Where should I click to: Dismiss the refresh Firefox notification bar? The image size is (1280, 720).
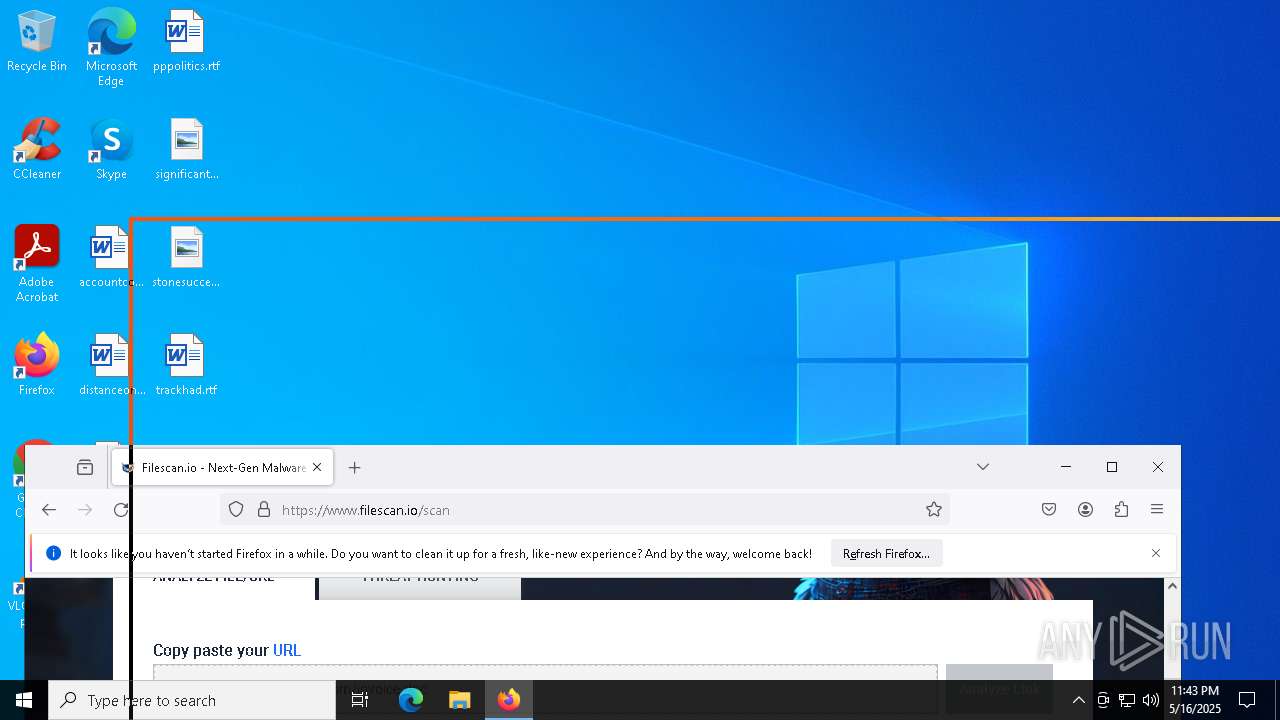point(1156,554)
